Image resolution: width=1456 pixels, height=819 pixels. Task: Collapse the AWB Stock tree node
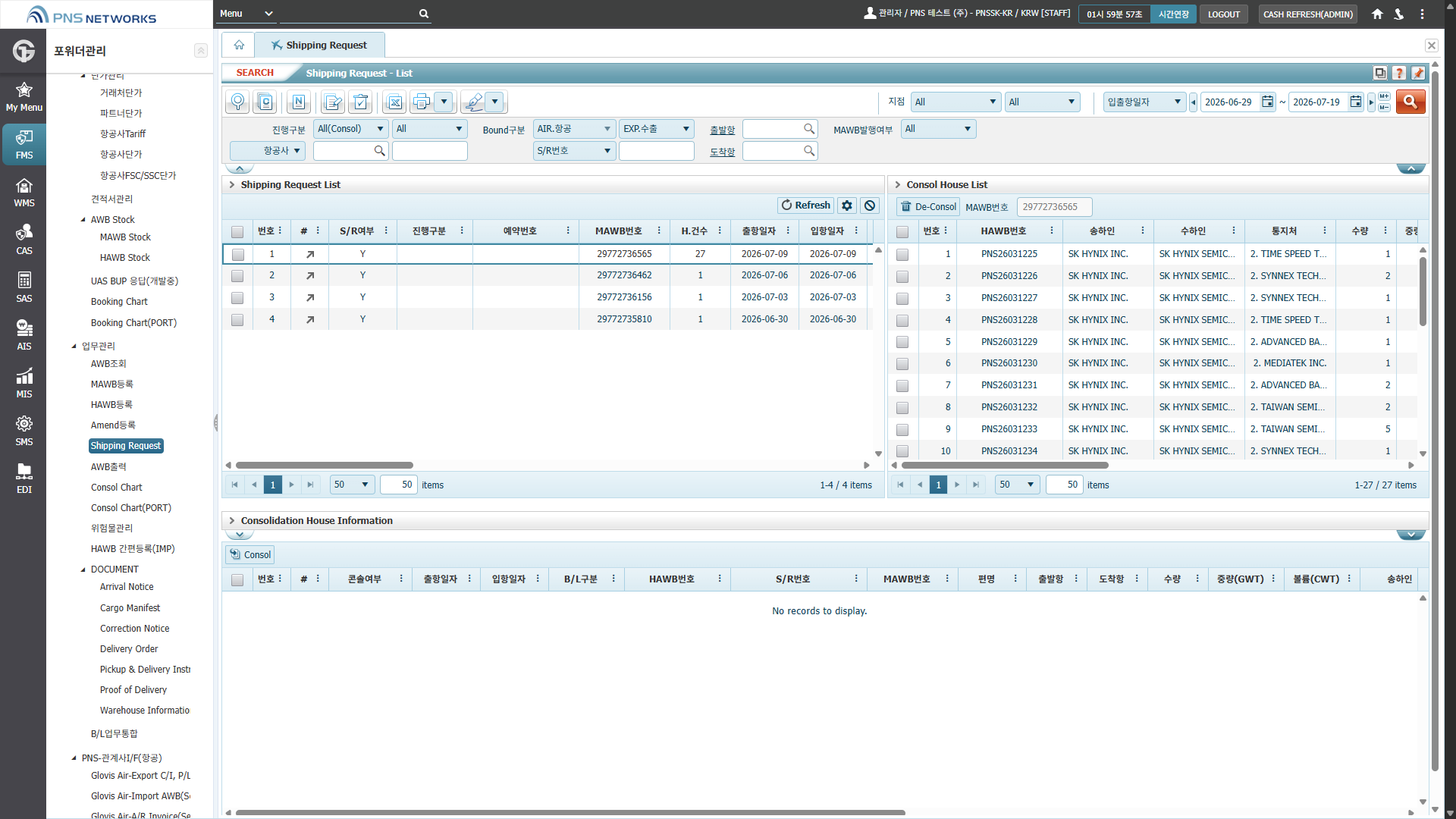coord(83,220)
